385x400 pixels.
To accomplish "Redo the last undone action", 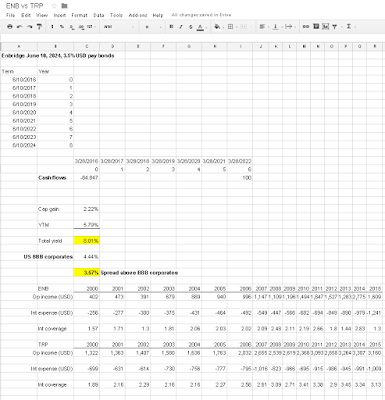I will pos(30,27).
